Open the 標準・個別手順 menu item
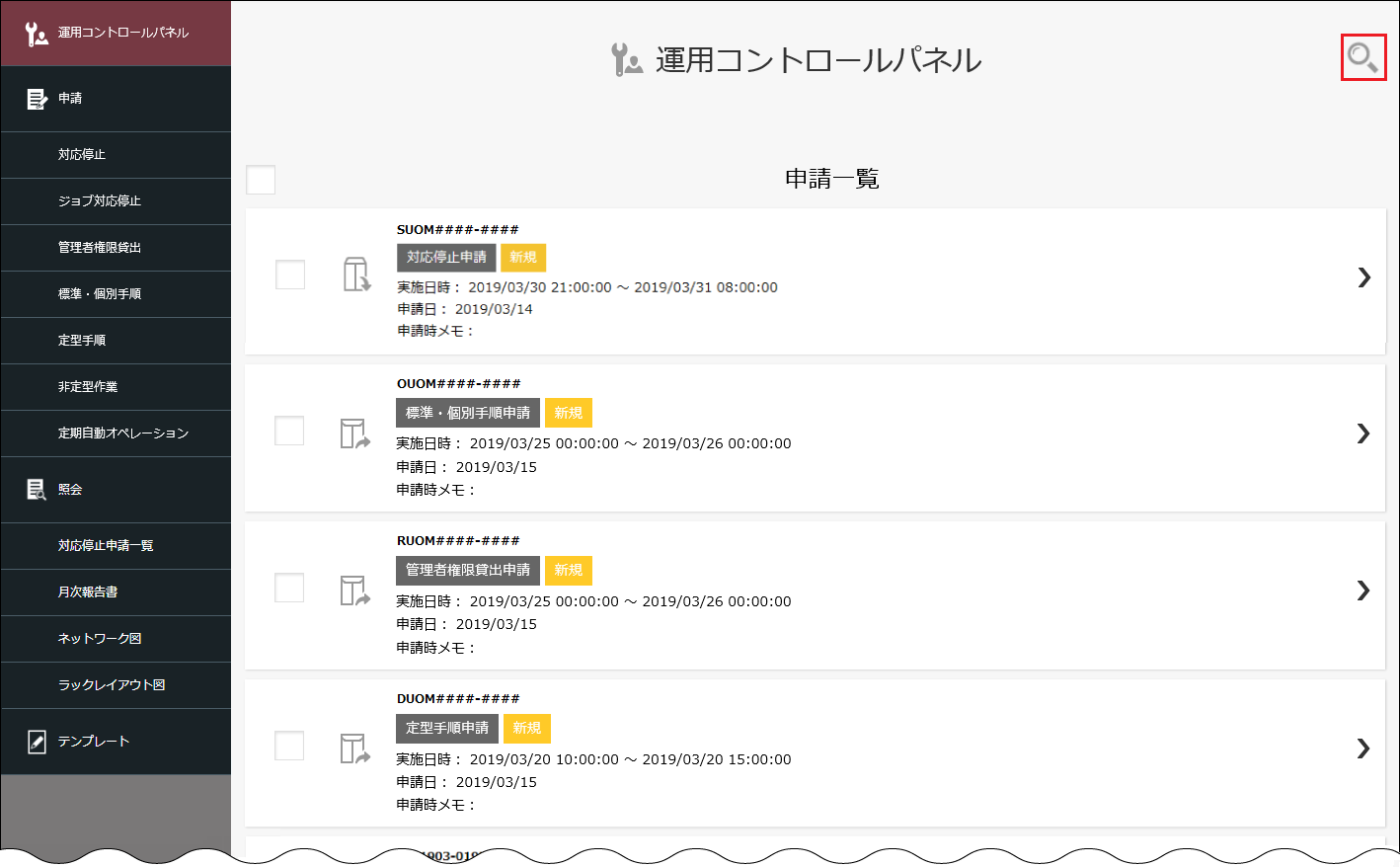The width and height of the screenshot is (1400, 867). pos(116,294)
